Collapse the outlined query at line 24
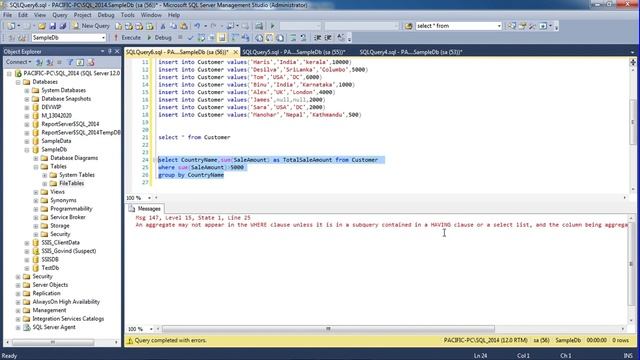Viewport: 640px width, 360px height. [x=154, y=160]
